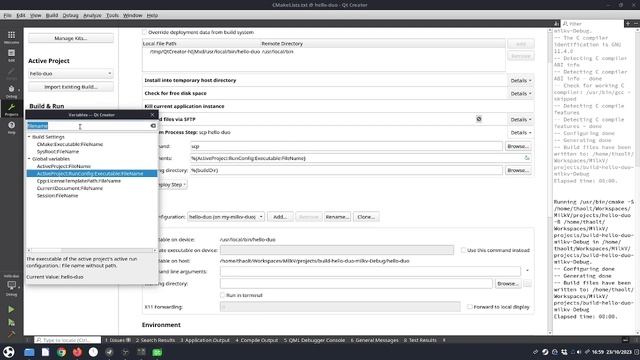Expand Details for Check for free disk space
Viewport: 640px width, 360px height.
[x=521, y=93]
